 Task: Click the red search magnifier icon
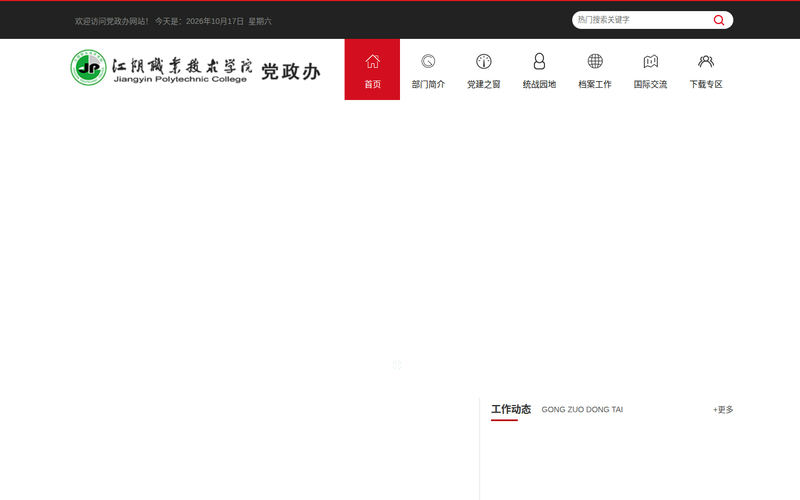tap(719, 20)
